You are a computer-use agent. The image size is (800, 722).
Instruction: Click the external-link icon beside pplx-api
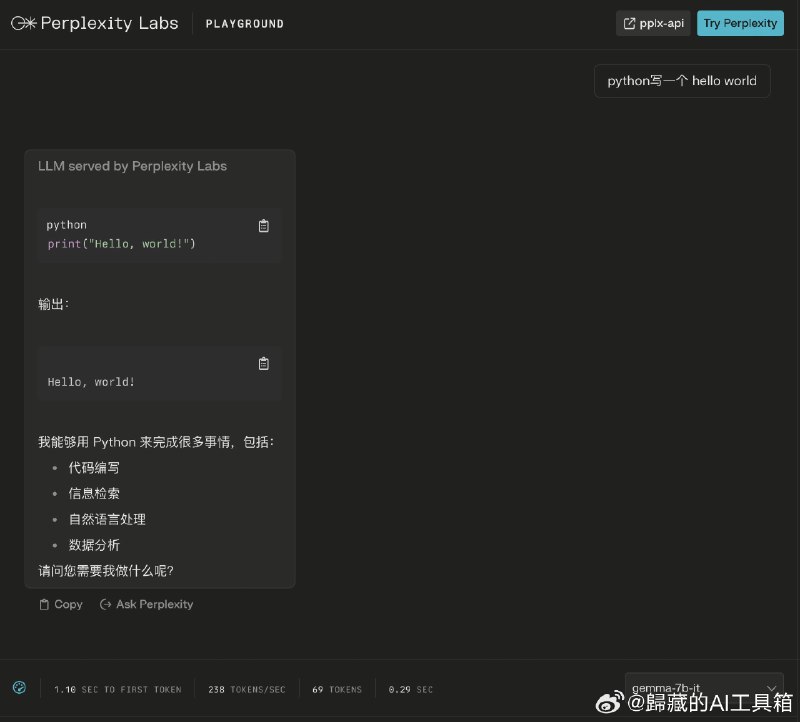(x=630, y=23)
